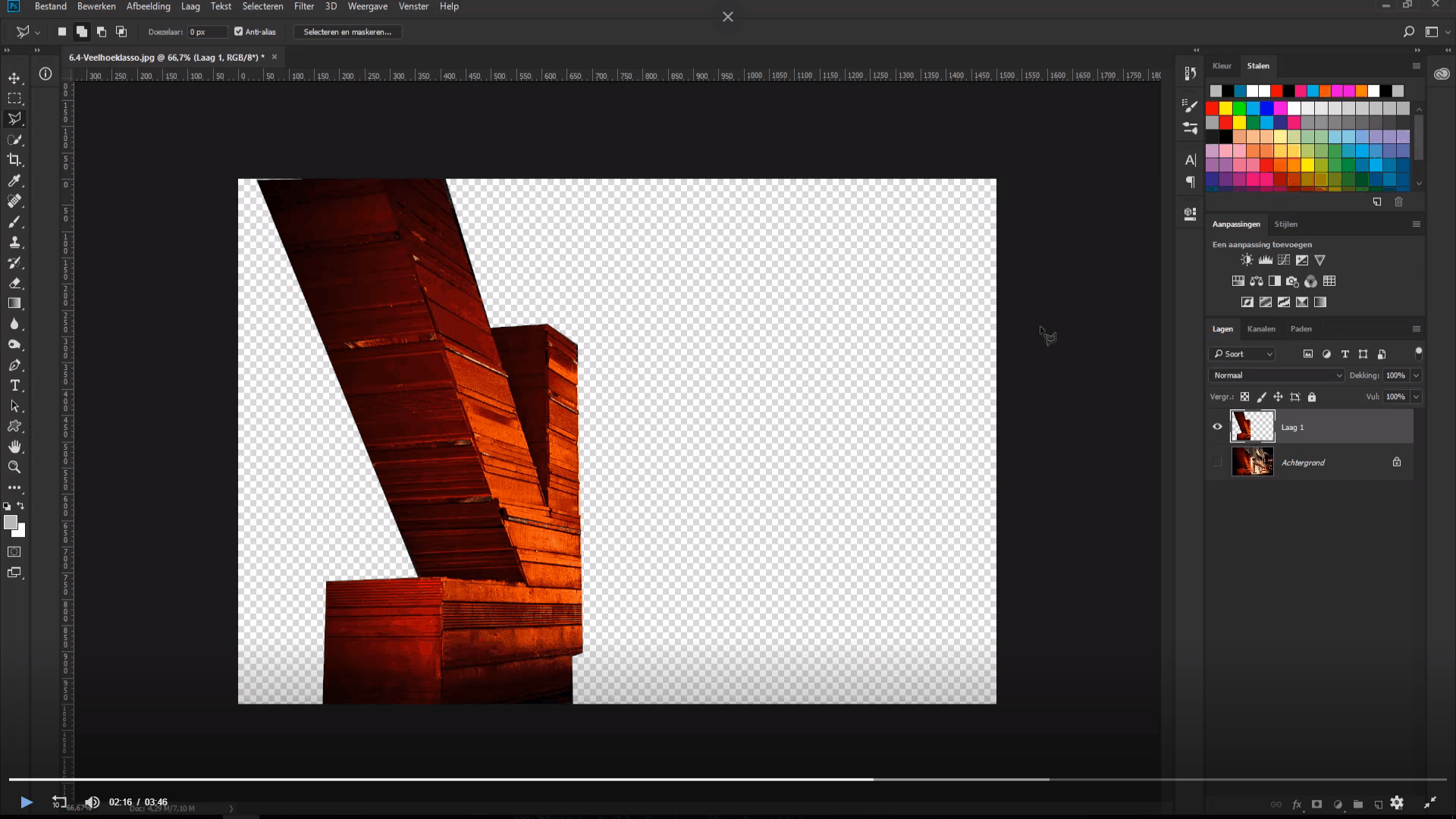Click the Stalen tab label

pos(1258,66)
